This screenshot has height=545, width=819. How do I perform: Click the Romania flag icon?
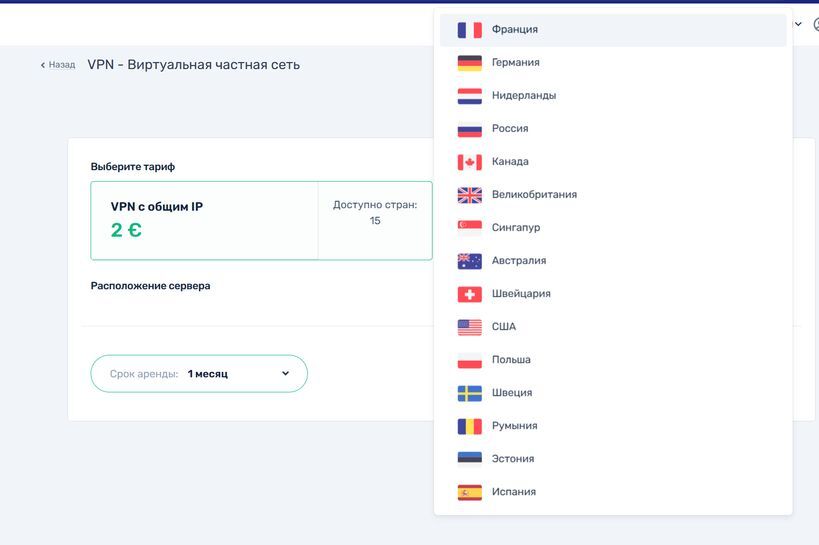[469, 426]
